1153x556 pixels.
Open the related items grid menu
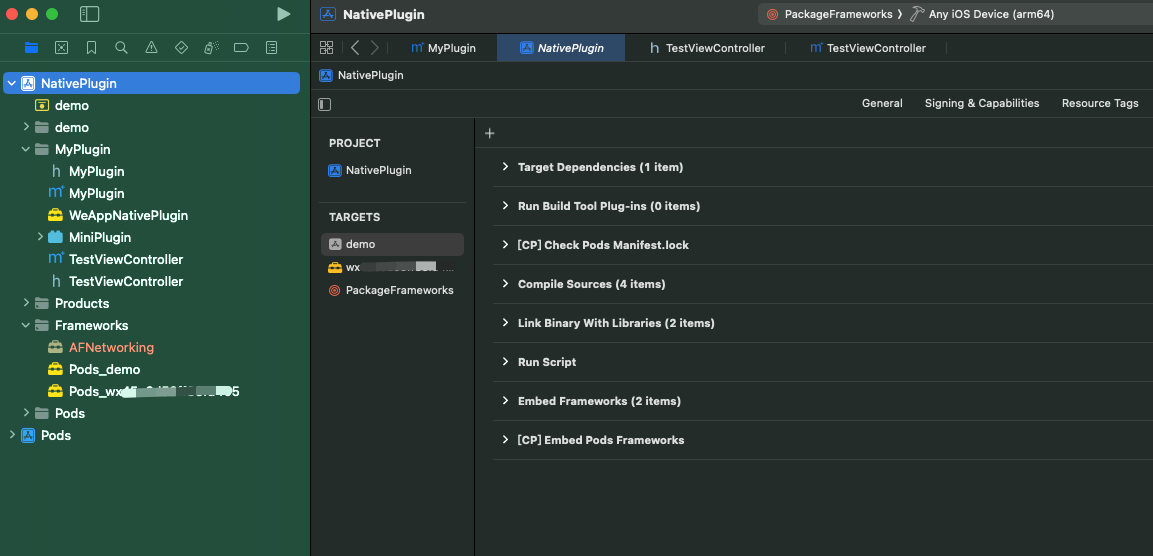click(x=326, y=48)
